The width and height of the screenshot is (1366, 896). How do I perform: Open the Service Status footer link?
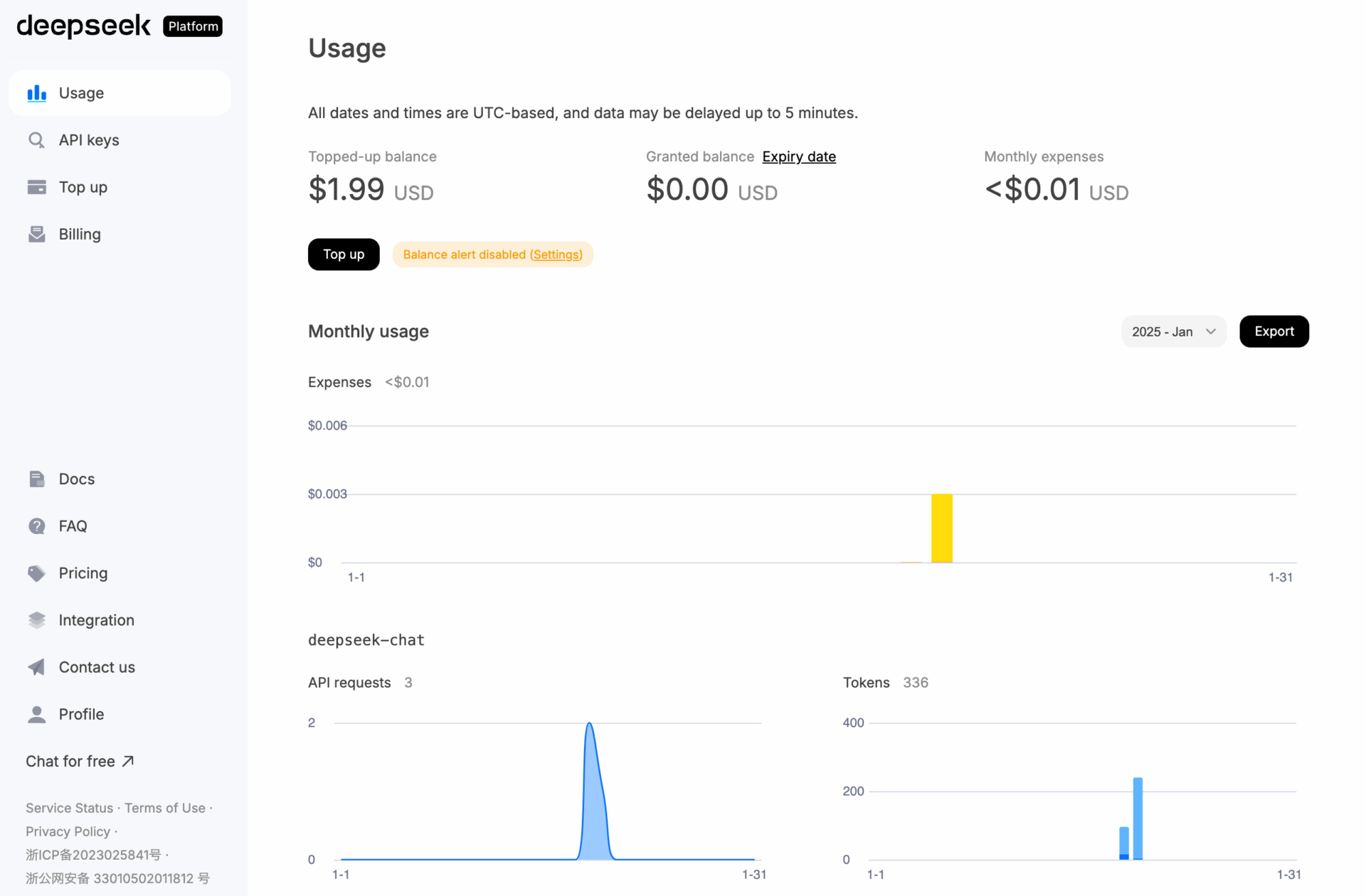(69, 808)
